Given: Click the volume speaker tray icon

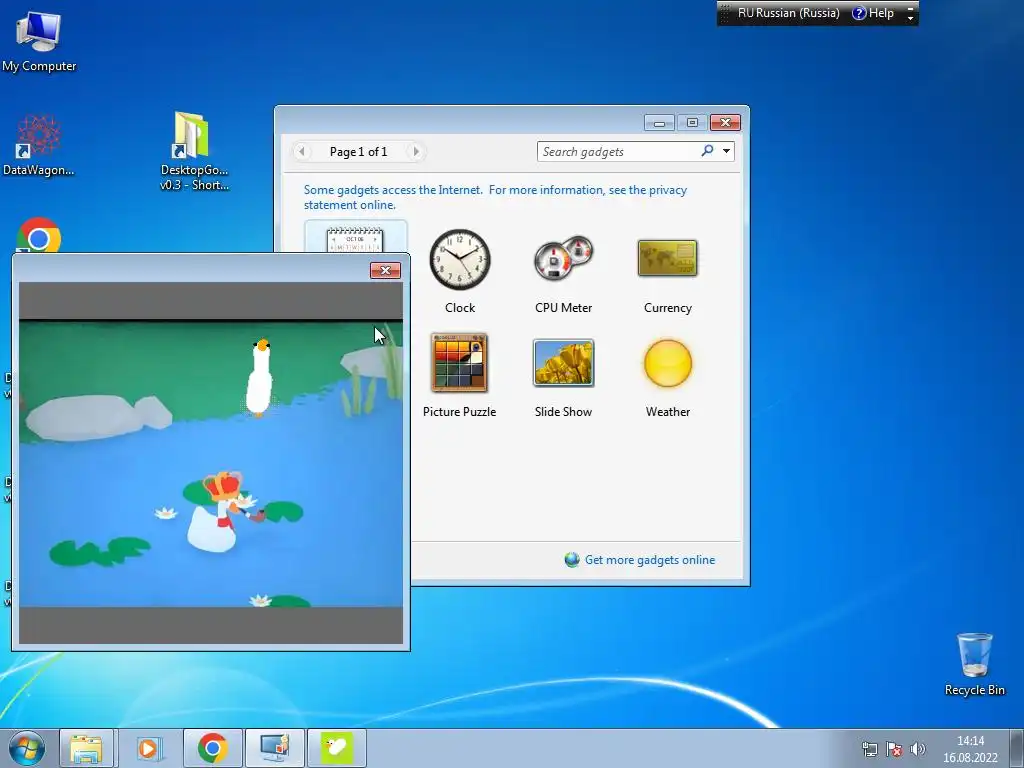Looking at the screenshot, I should [x=918, y=749].
